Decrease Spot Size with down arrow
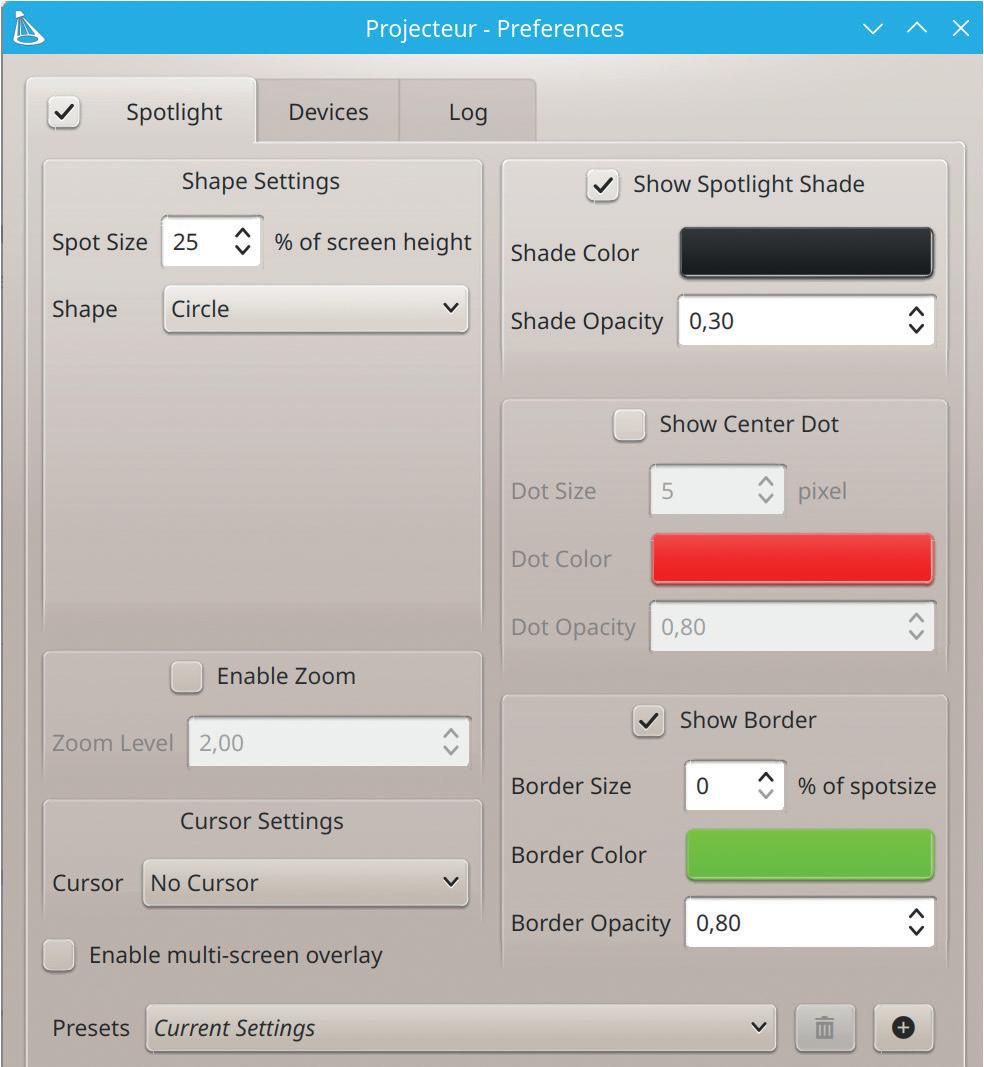The width and height of the screenshot is (984, 1067). pyautogui.click(x=243, y=250)
